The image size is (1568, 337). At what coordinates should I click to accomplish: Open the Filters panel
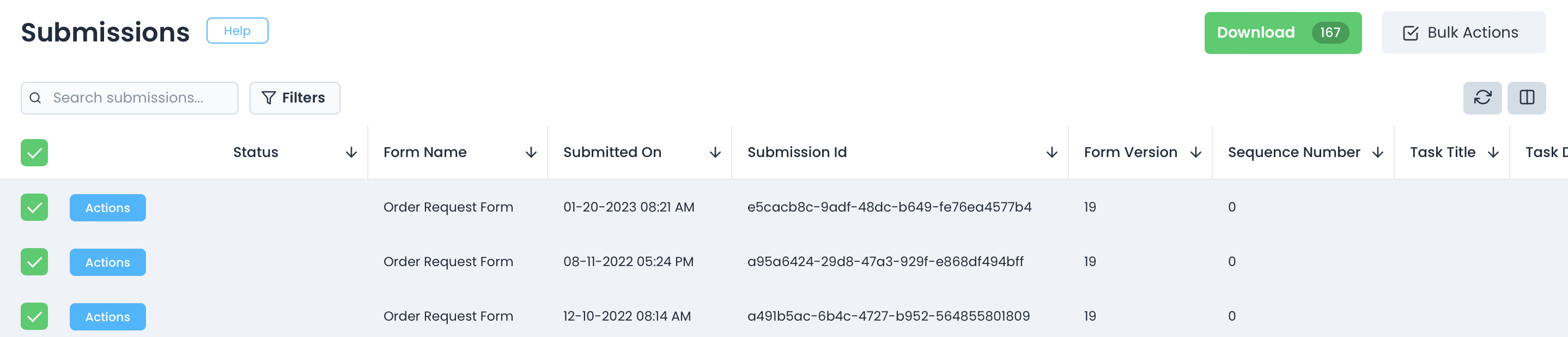point(295,98)
